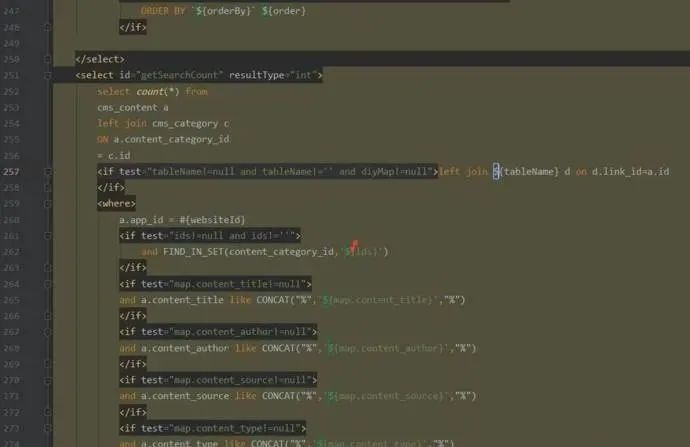The height and width of the screenshot is (447, 690).
Task: Click the </if> tag on line 258
Action: tap(111, 188)
